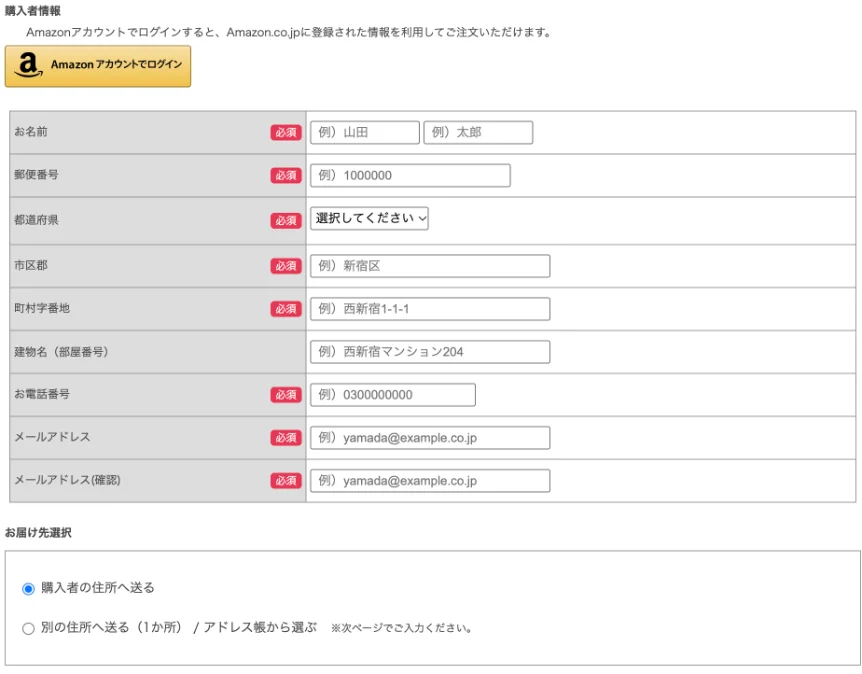Click the 都道府県 row label
The image size is (862, 674).
[36, 220]
